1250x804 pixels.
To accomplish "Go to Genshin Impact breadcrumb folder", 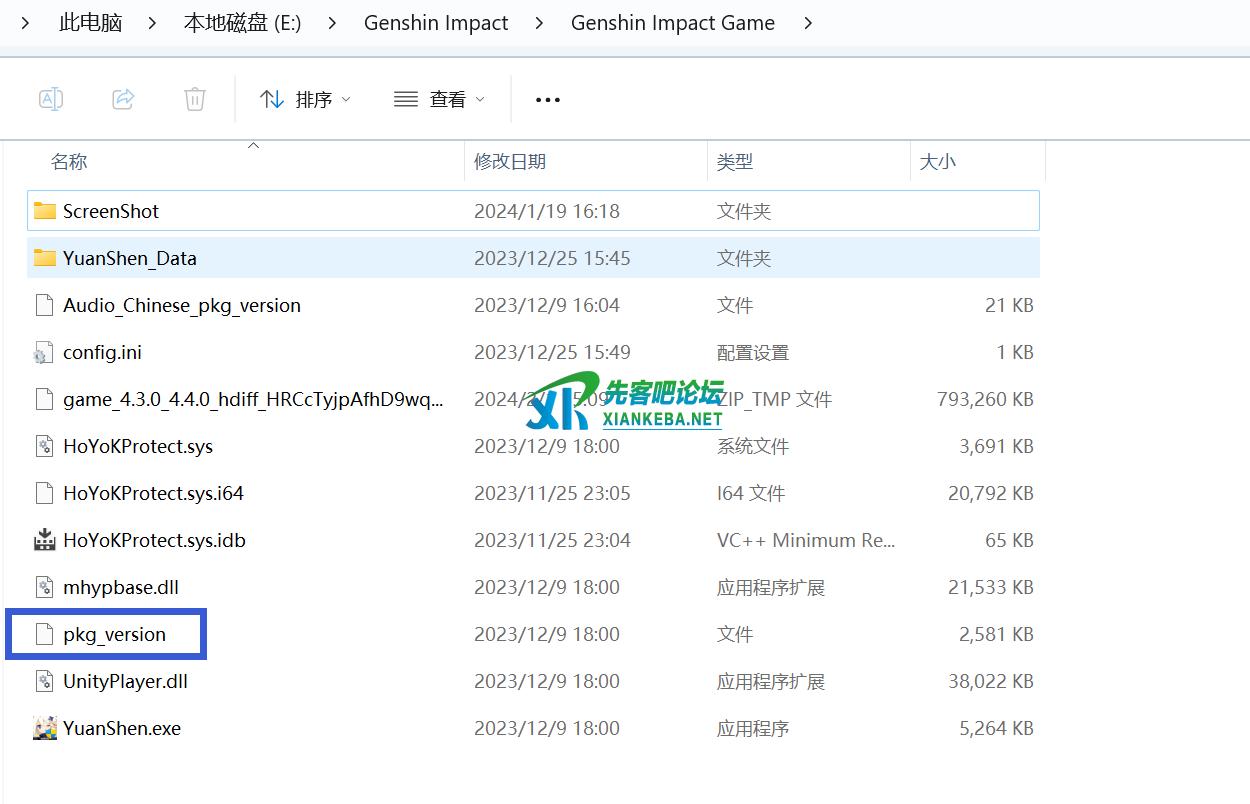I will [x=436, y=23].
